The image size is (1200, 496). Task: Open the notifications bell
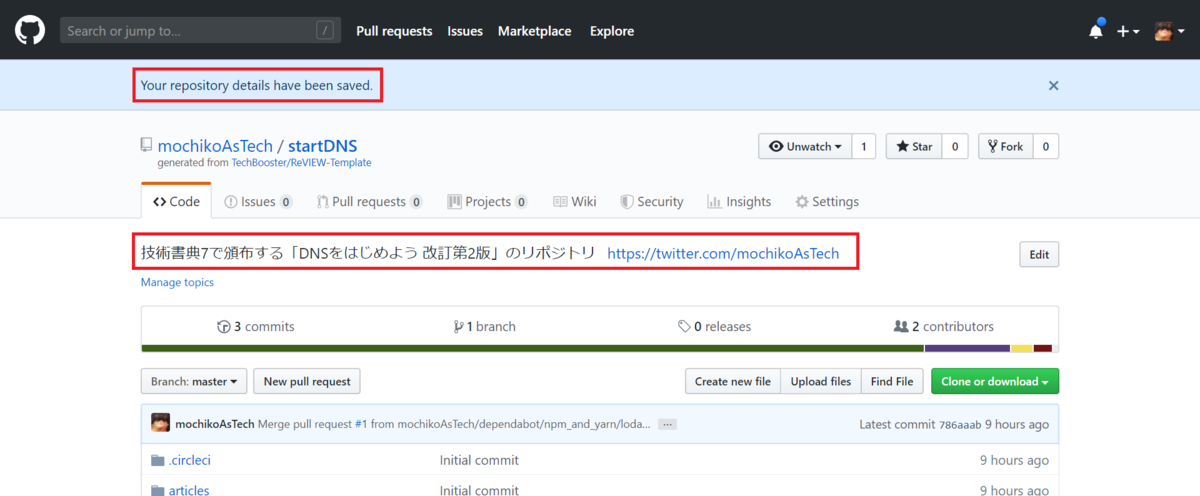[1096, 30]
